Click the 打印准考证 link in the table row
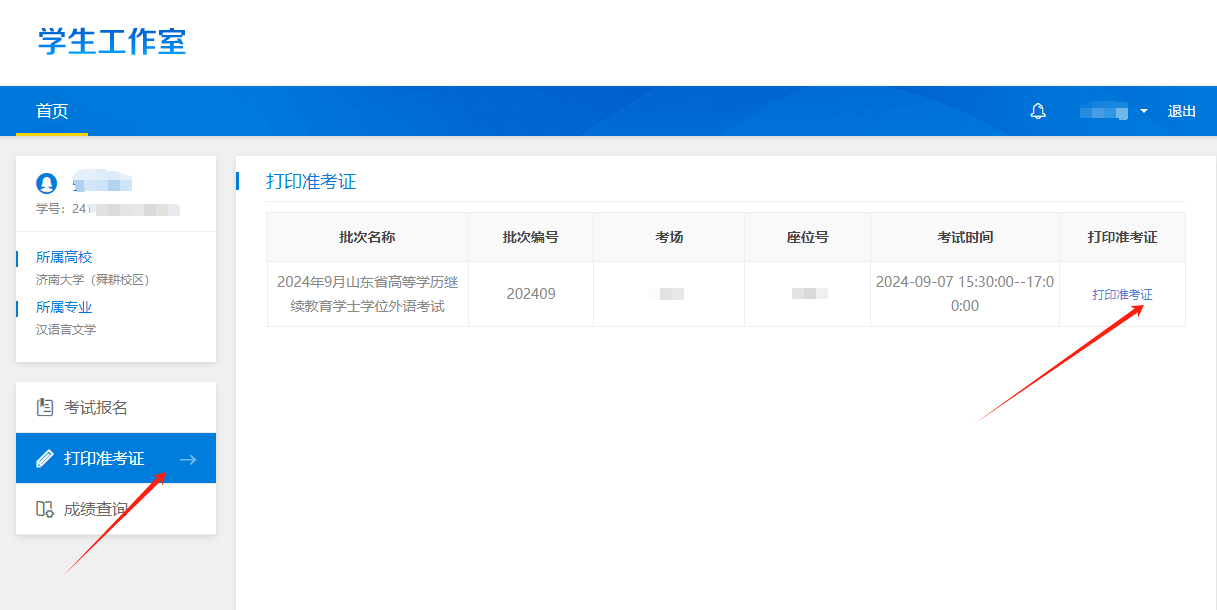 point(1120,293)
